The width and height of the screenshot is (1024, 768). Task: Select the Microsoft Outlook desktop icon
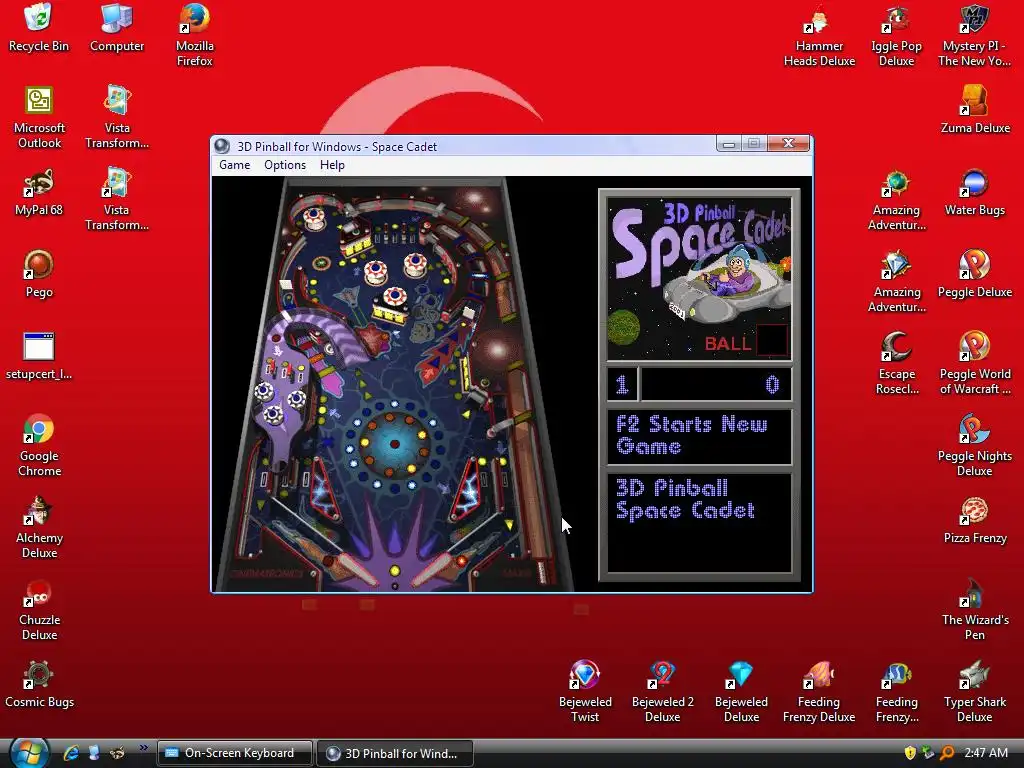39,118
